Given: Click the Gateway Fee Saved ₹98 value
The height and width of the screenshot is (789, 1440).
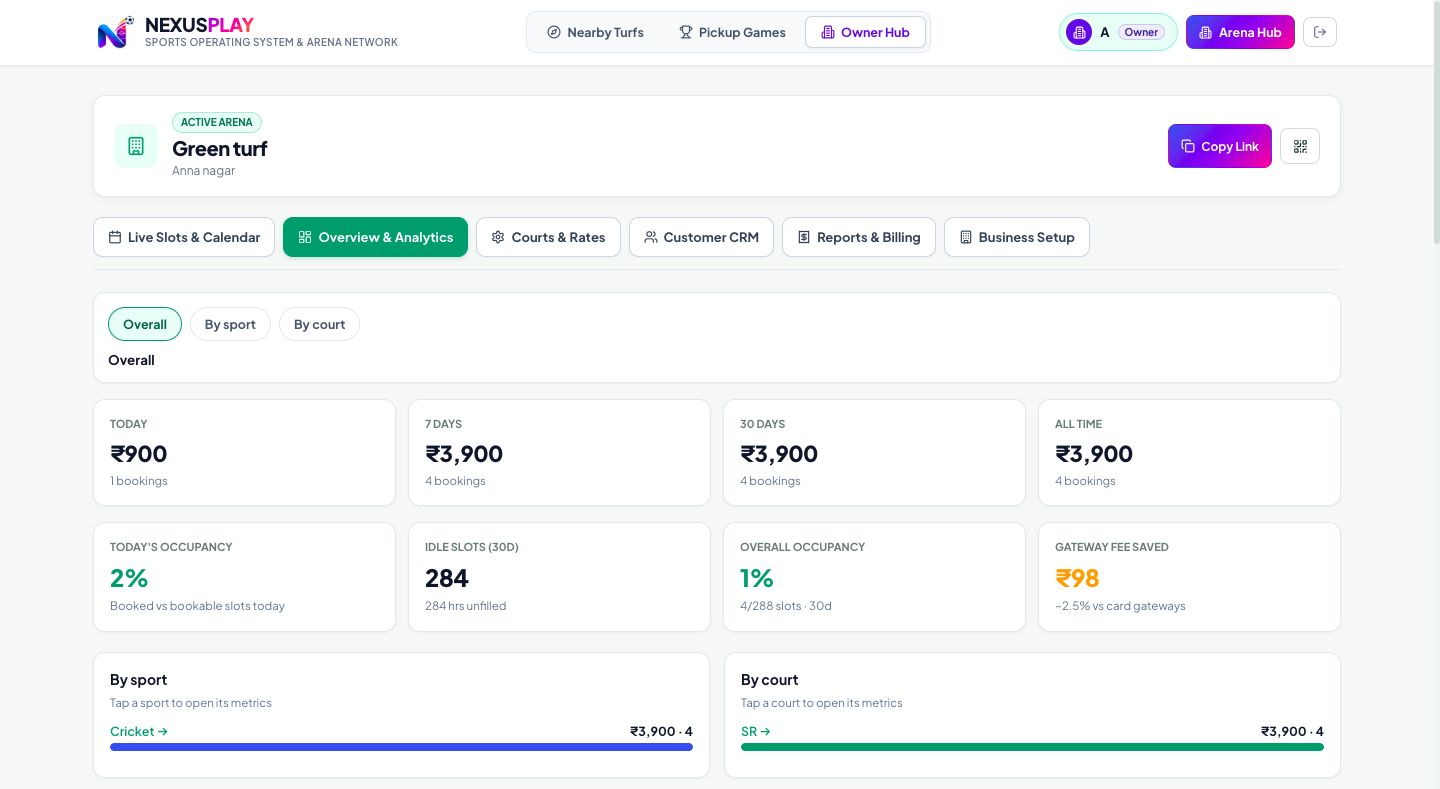Looking at the screenshot, I should [1077, 578].
